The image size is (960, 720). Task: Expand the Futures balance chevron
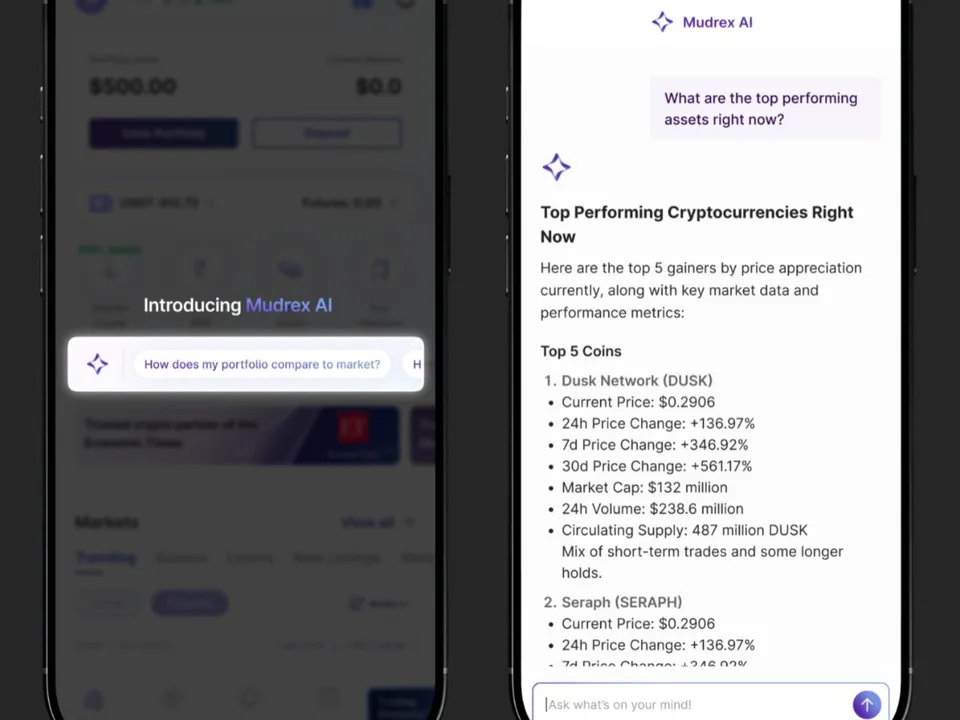point(393,203)
